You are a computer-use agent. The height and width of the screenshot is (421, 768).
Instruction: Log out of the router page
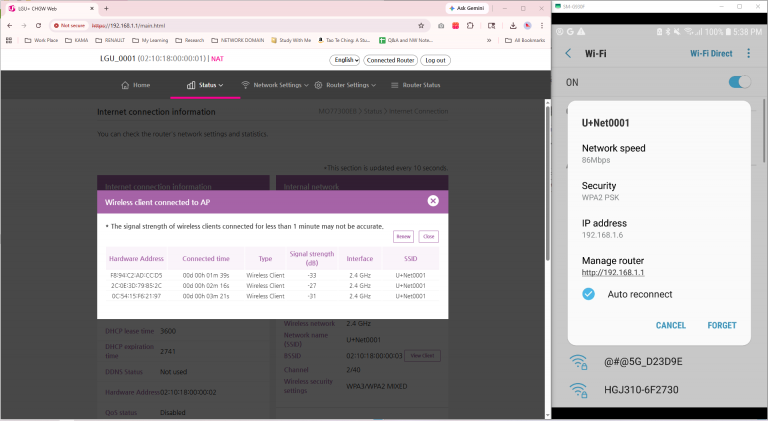tap(435, 60)
